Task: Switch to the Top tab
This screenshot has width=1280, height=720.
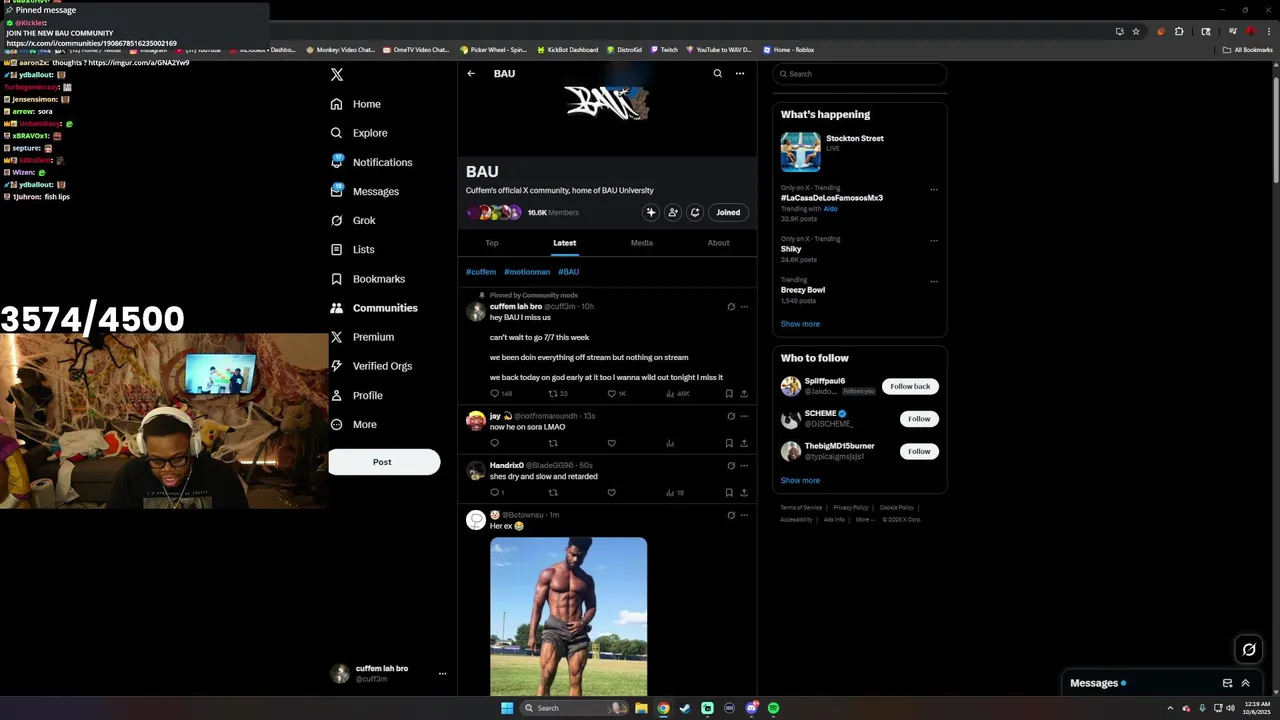Action: coord(492,243)
